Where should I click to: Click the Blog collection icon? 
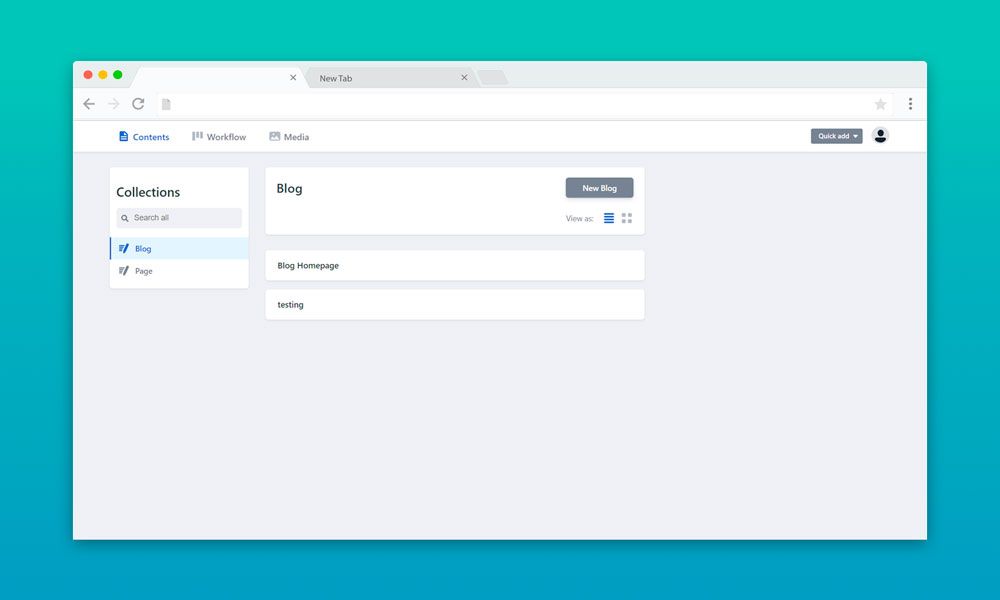pyautogui.click(x=124, y=249)
